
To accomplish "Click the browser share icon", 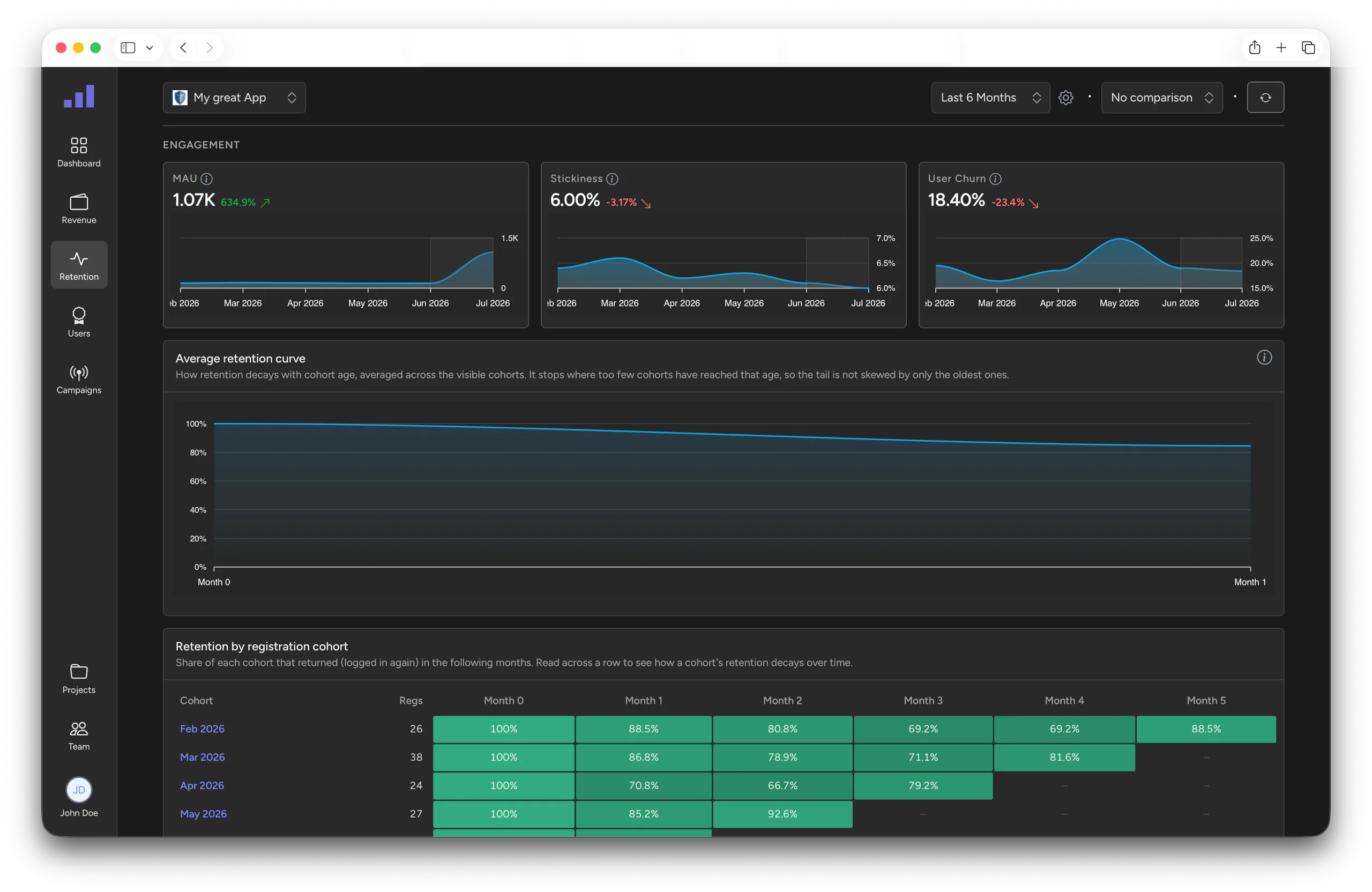I will (1255, 48).
